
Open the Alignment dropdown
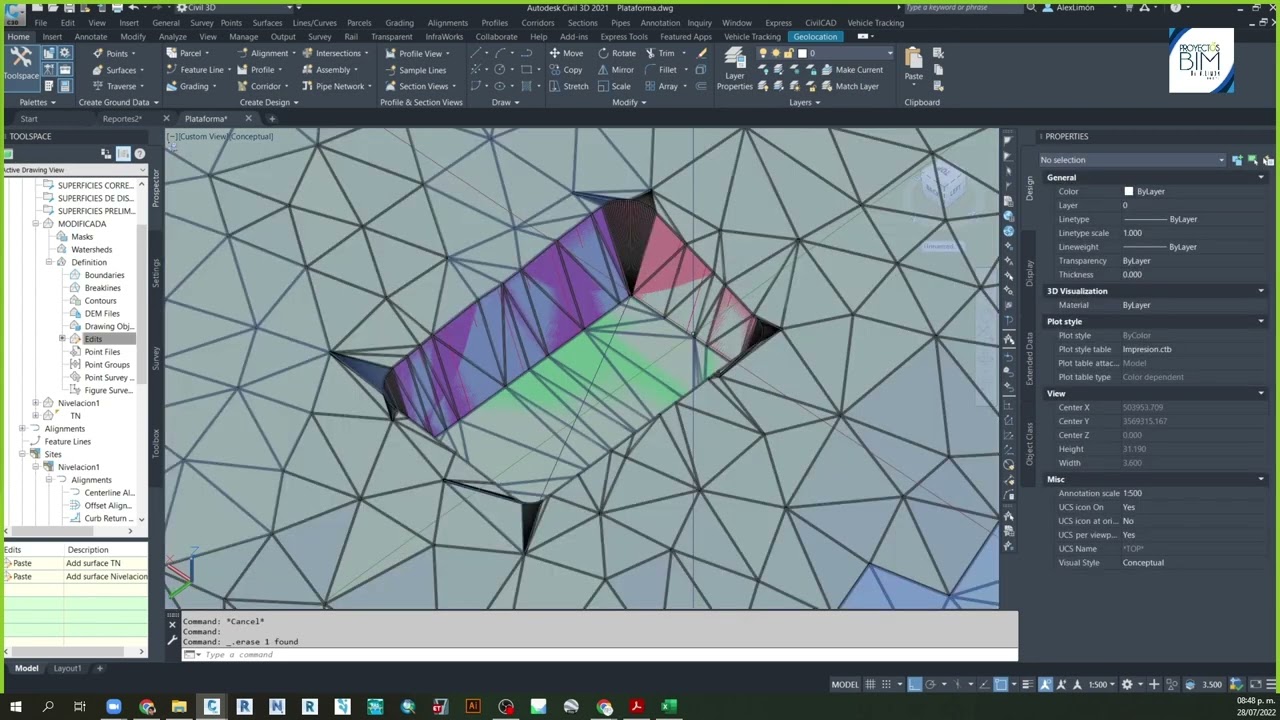pyautogui.click(x=266, y=53)
